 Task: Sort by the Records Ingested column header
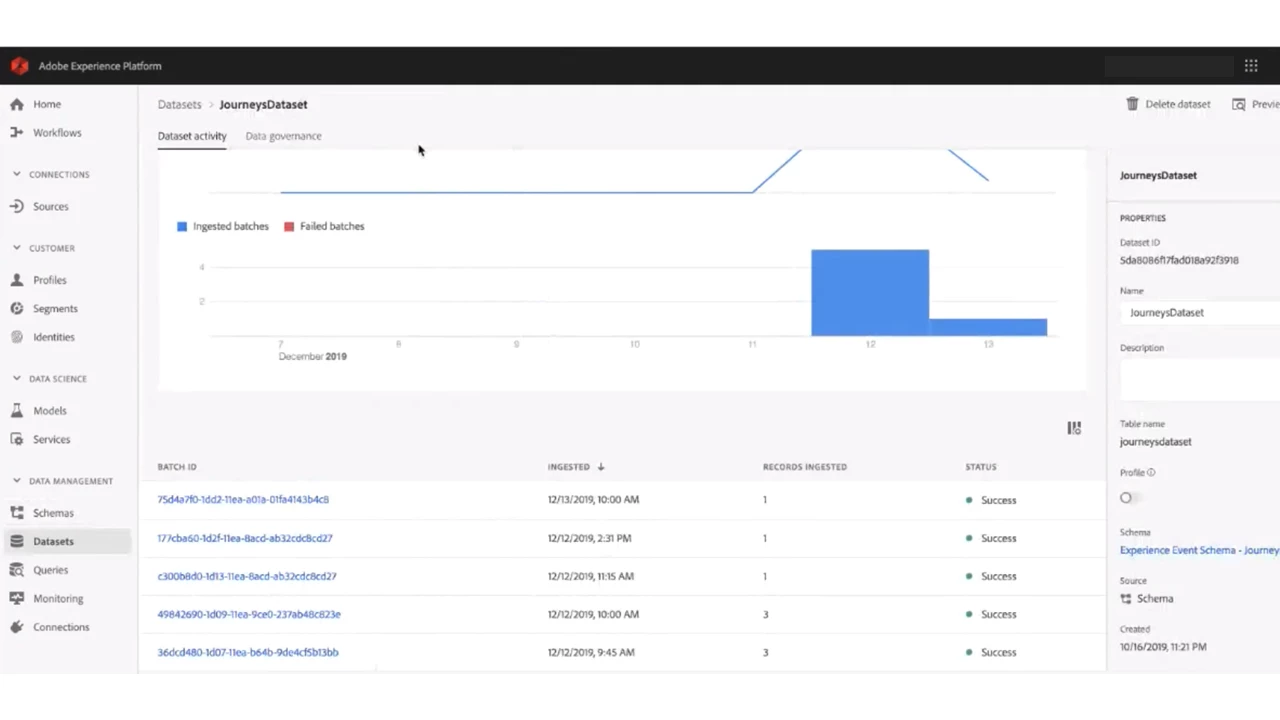pos(805,467)
